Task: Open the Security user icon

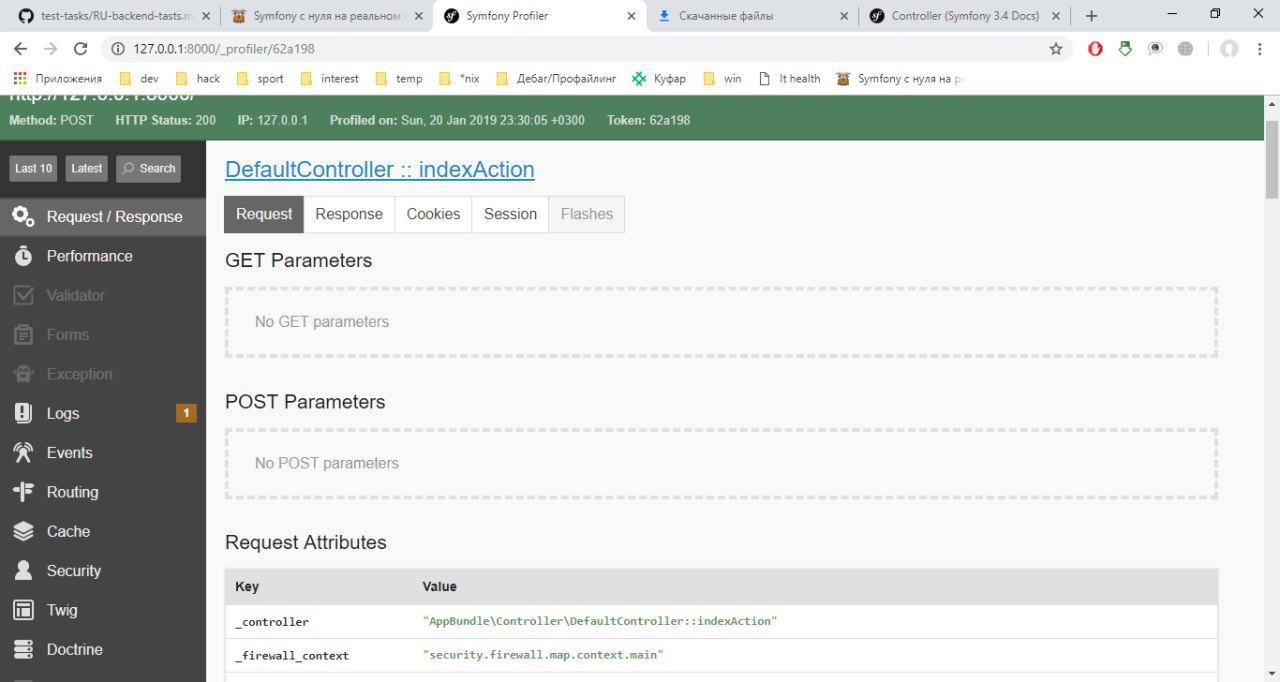Action: (23, 571)
